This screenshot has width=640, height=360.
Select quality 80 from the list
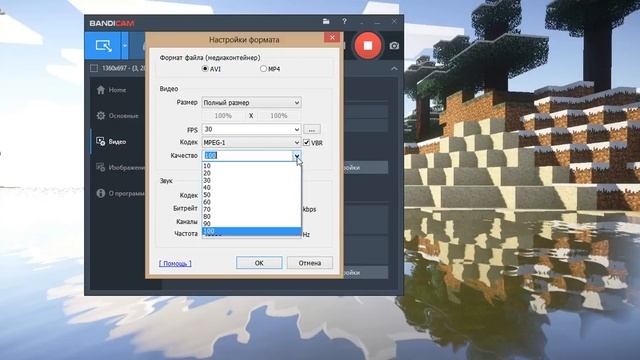tap(251, 216)
